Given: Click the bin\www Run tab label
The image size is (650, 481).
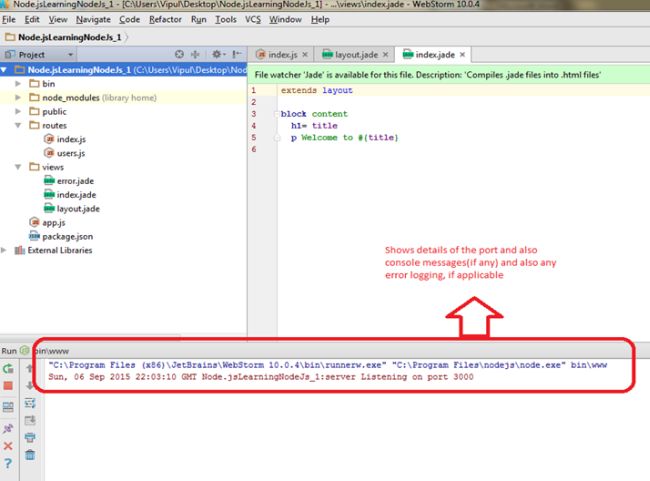Looking at the screenshot, I should (x=51, y=351).
